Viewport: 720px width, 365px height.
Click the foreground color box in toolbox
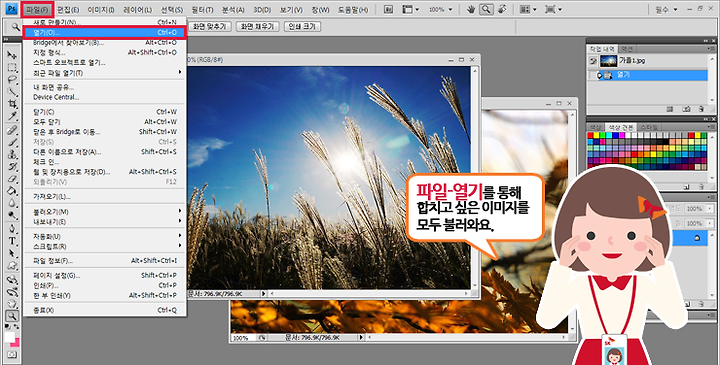click(9, 337)
